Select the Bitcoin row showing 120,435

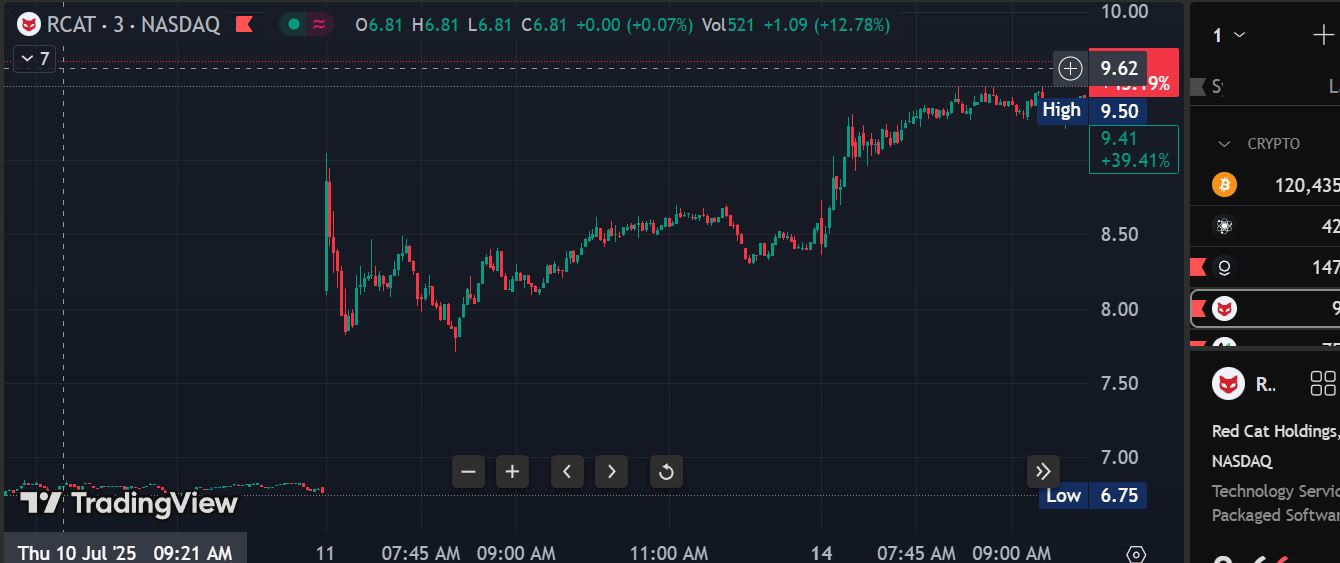tap(1265, 185)
